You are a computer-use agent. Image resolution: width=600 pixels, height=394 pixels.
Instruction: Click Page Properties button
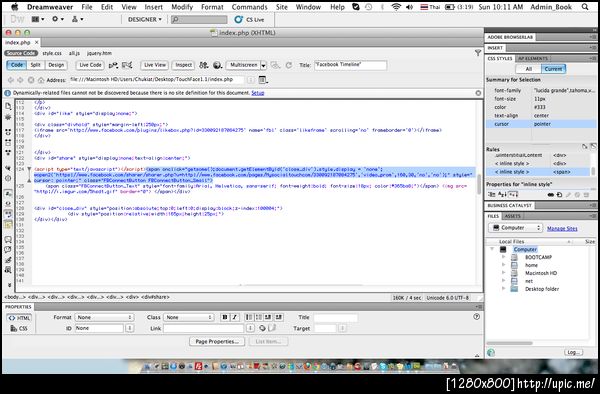(217, 341)
